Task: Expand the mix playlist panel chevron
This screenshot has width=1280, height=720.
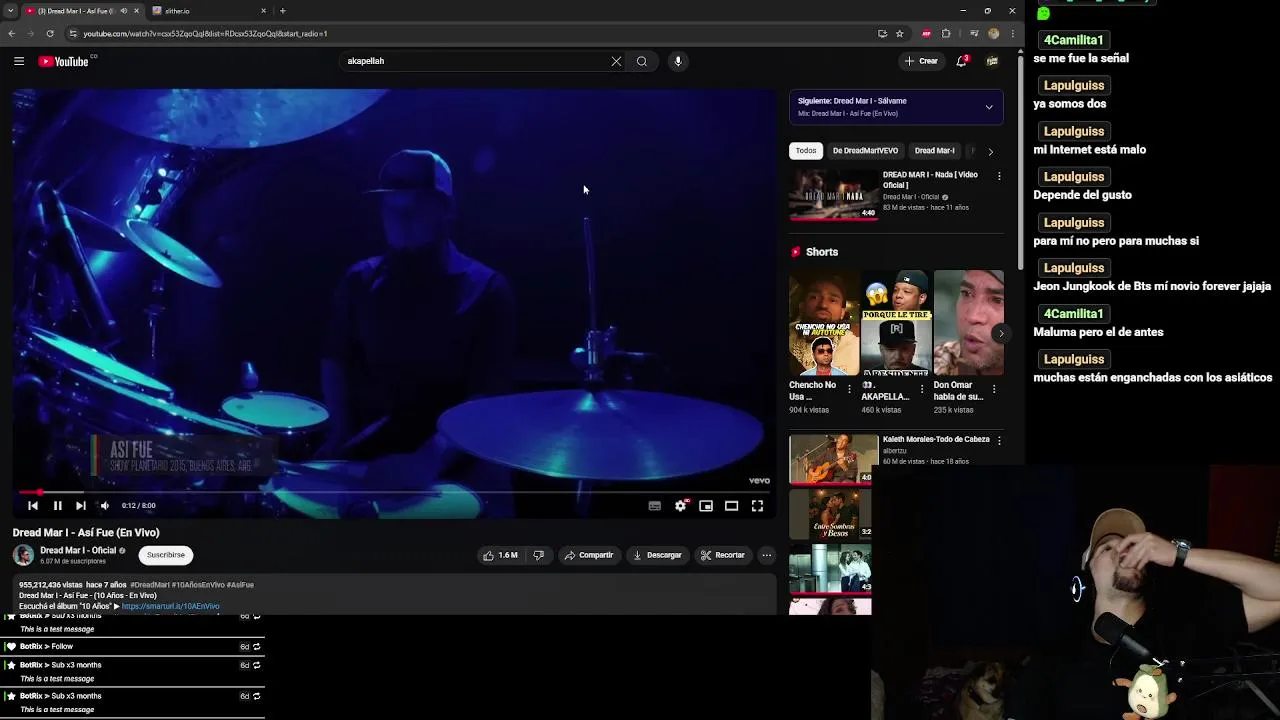Action: click(x=989, y=107)
